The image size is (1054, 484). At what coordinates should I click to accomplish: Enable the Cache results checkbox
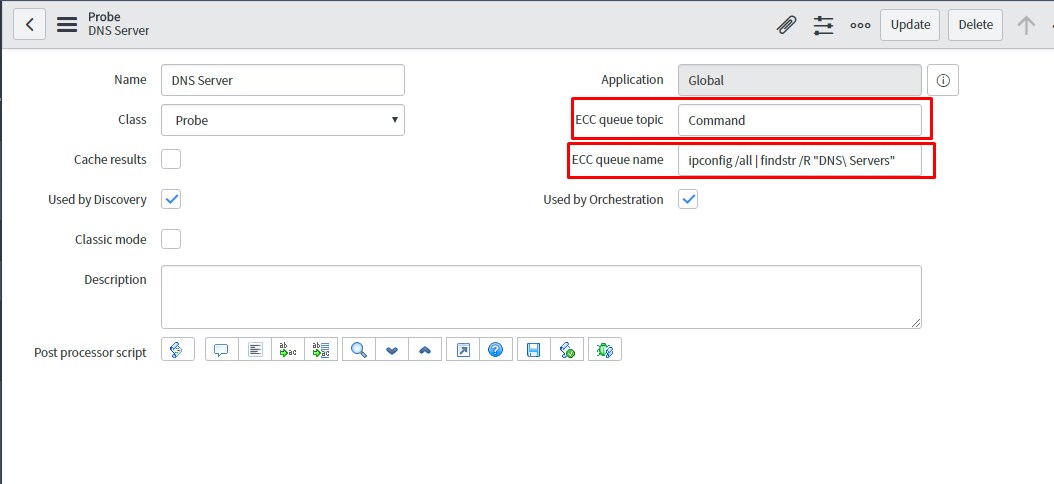click(171, 159)
